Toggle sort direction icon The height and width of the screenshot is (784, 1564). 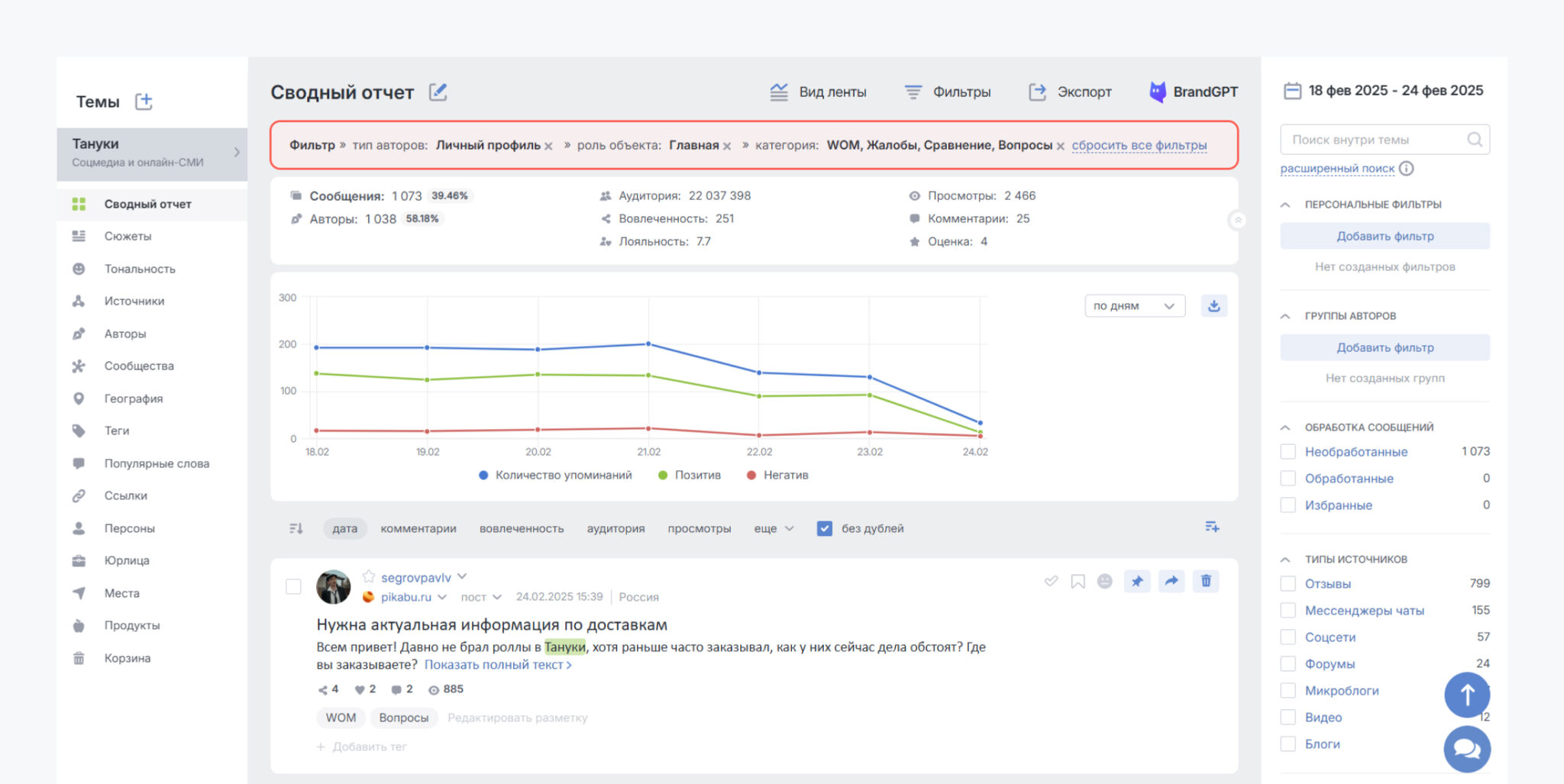click(x=296, y=528)
